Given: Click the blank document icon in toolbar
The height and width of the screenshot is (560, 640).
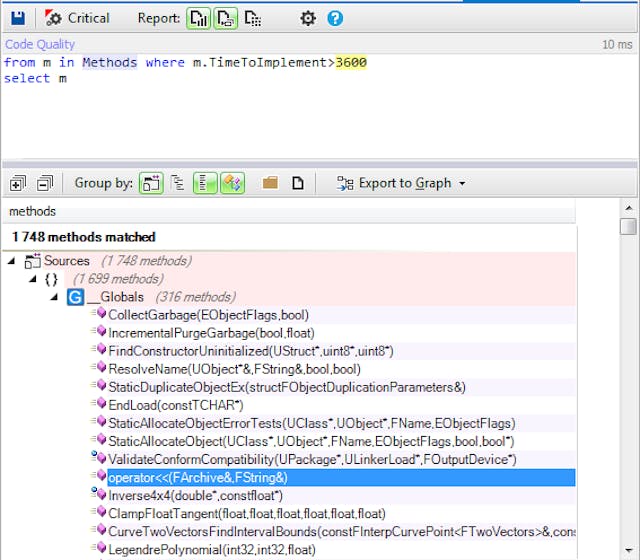Looking at the screenshot, I should [x=297, y=183].
